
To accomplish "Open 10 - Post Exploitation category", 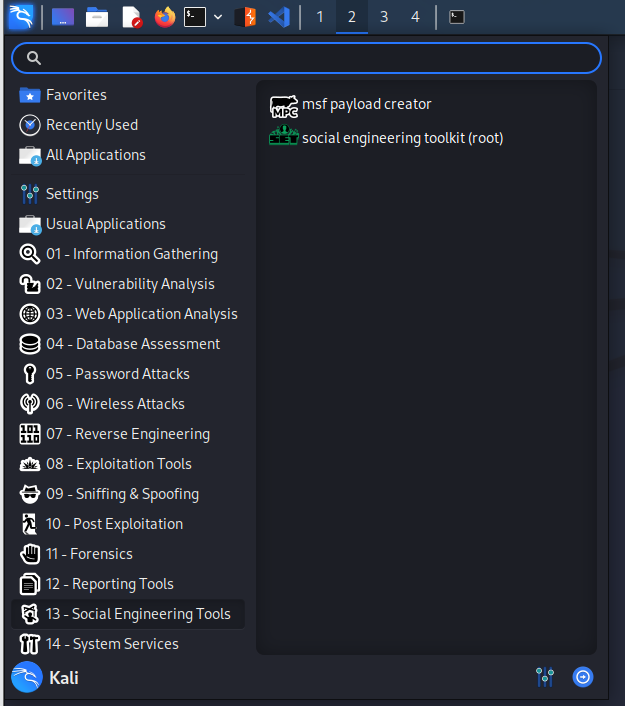I will pyautogui.click(x=128, y=524).
